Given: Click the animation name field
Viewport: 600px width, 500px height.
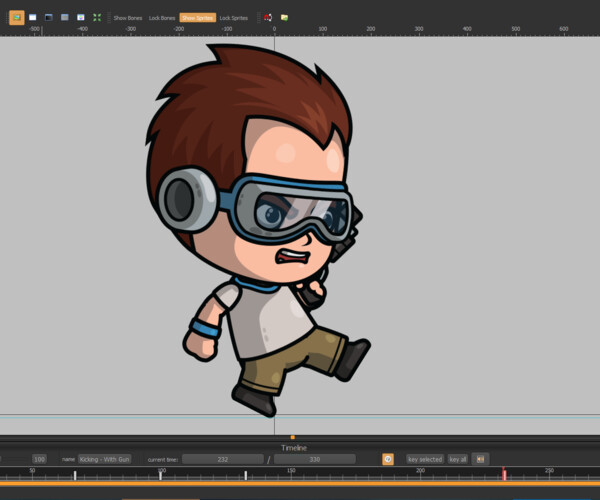Looking at the screenshot, I should (104, 459).
